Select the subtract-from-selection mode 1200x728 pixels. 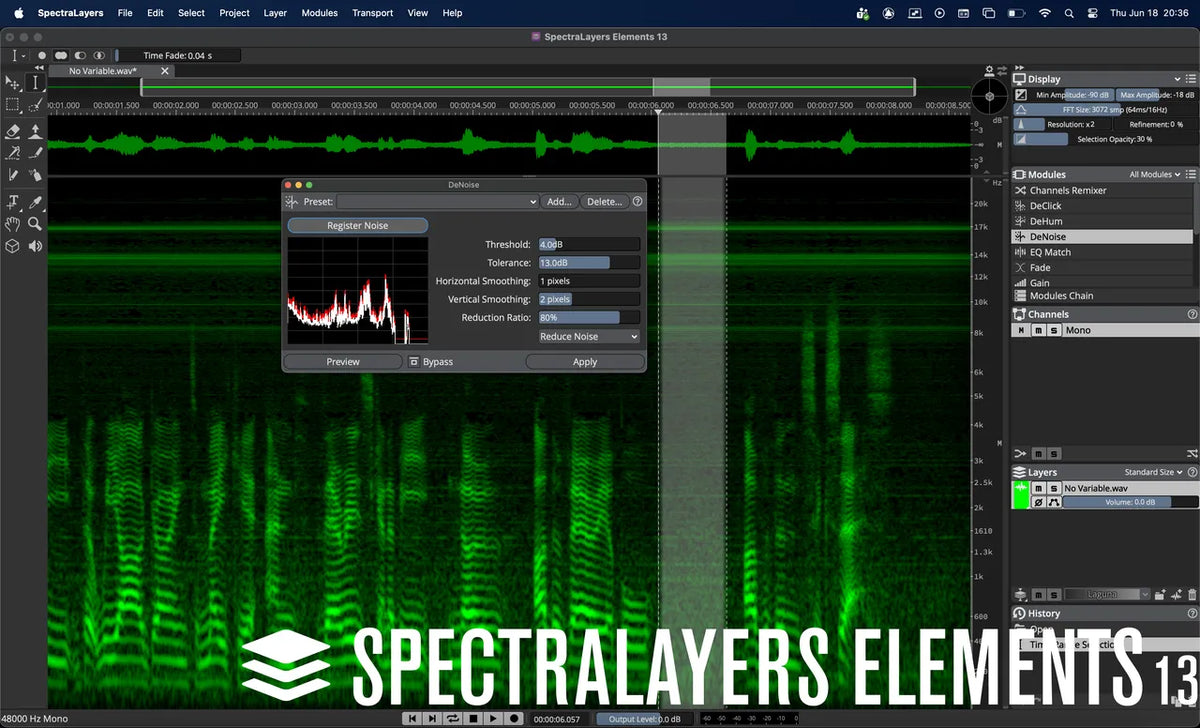click(80, 56)
